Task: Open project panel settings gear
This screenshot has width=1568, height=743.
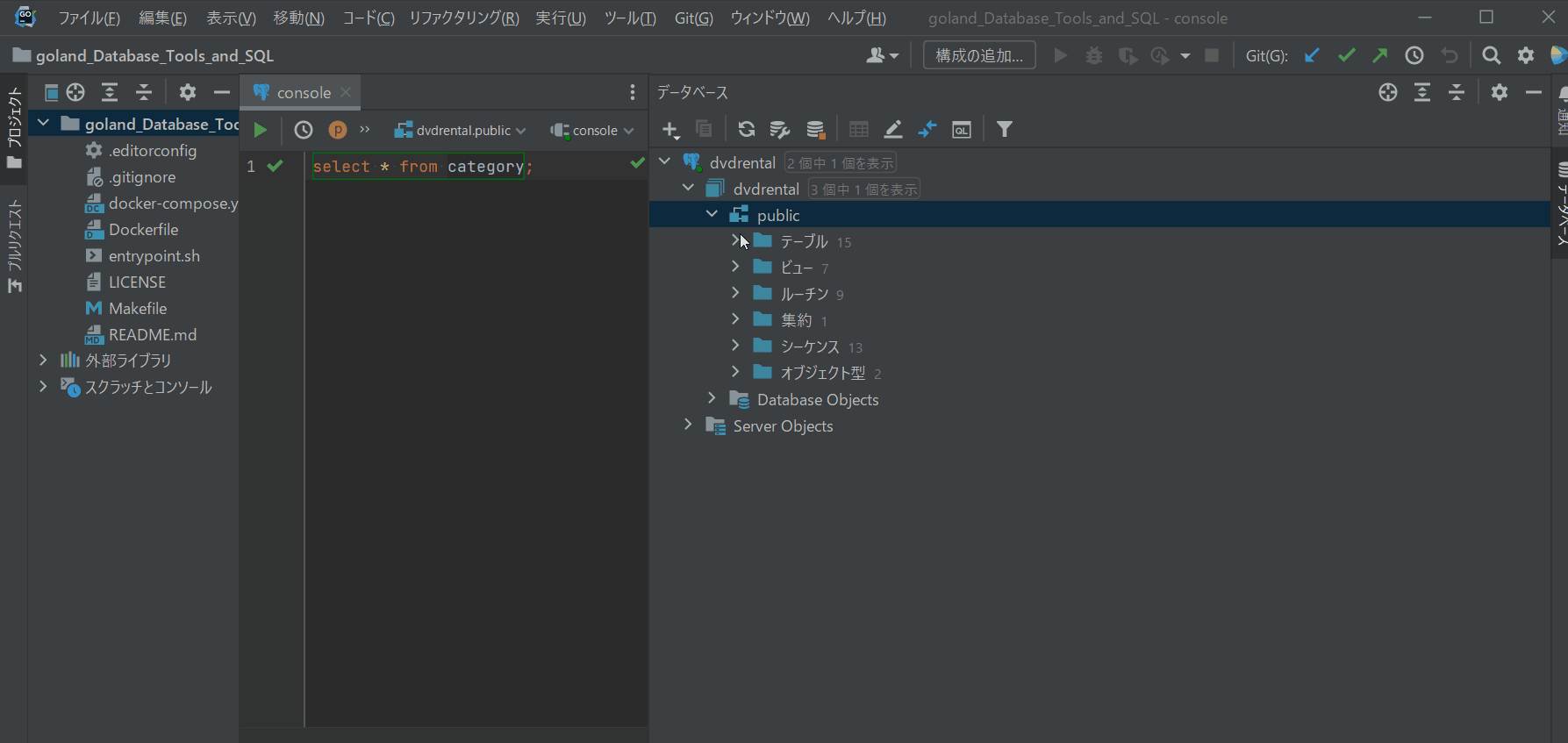Action: coord(188,92)
